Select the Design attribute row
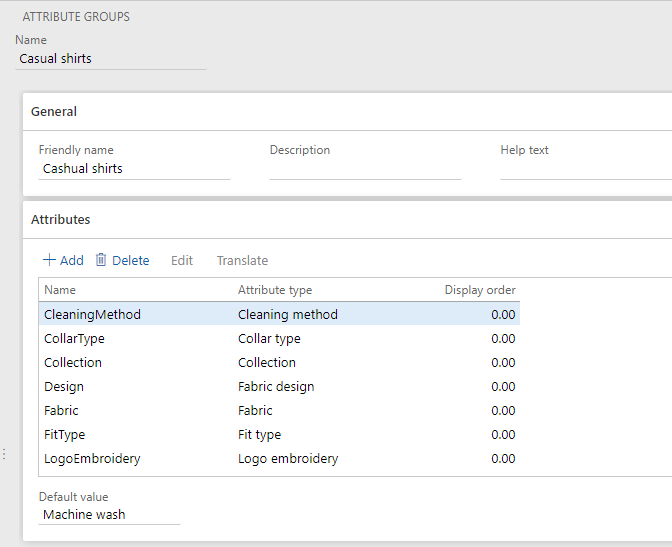Image resolution: width=672 pixels, height=547 pixels. coord(64,386)
